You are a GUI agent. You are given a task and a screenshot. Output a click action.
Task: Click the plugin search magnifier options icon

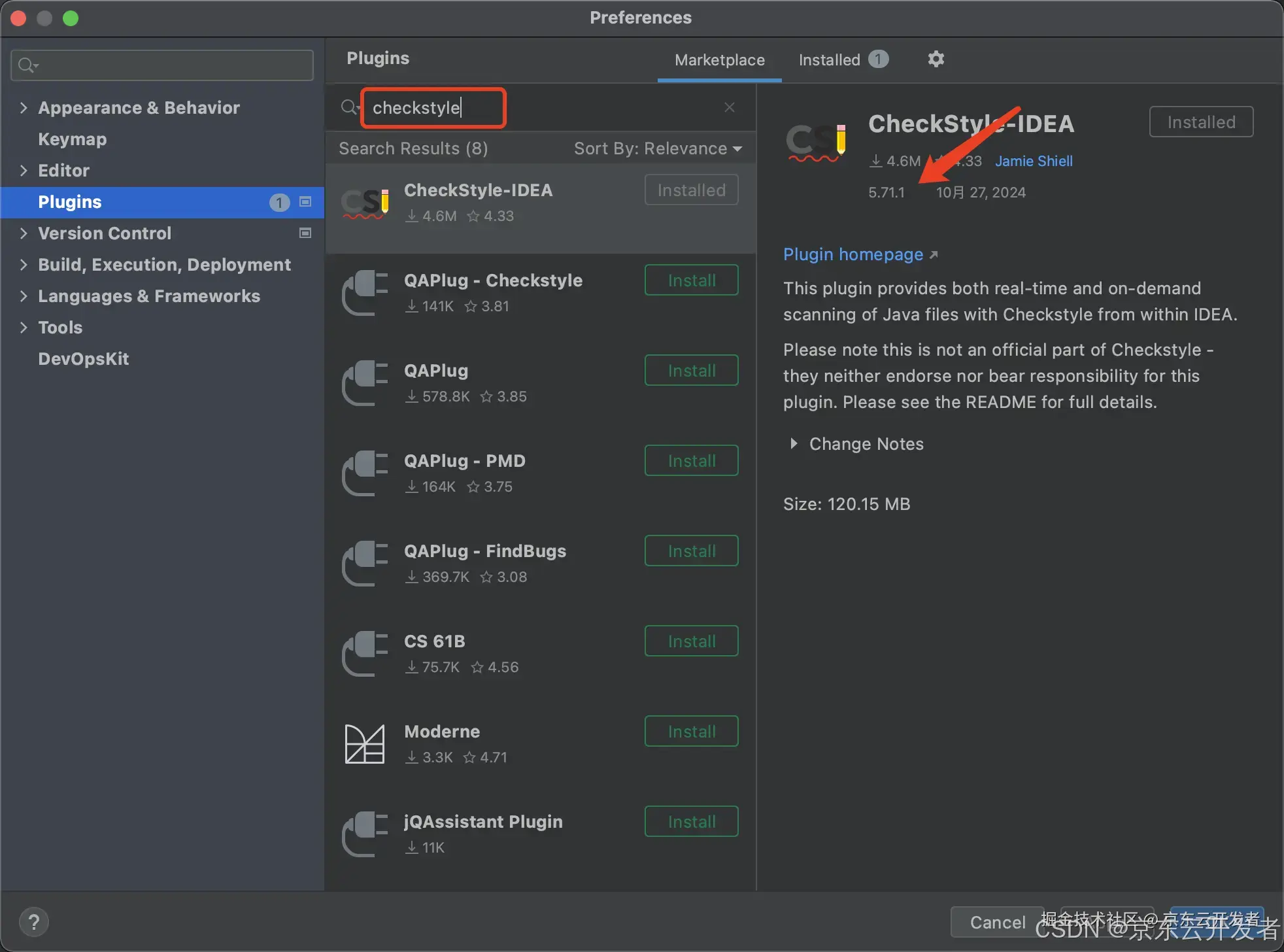pyautogui.click(x=350, y=107)
